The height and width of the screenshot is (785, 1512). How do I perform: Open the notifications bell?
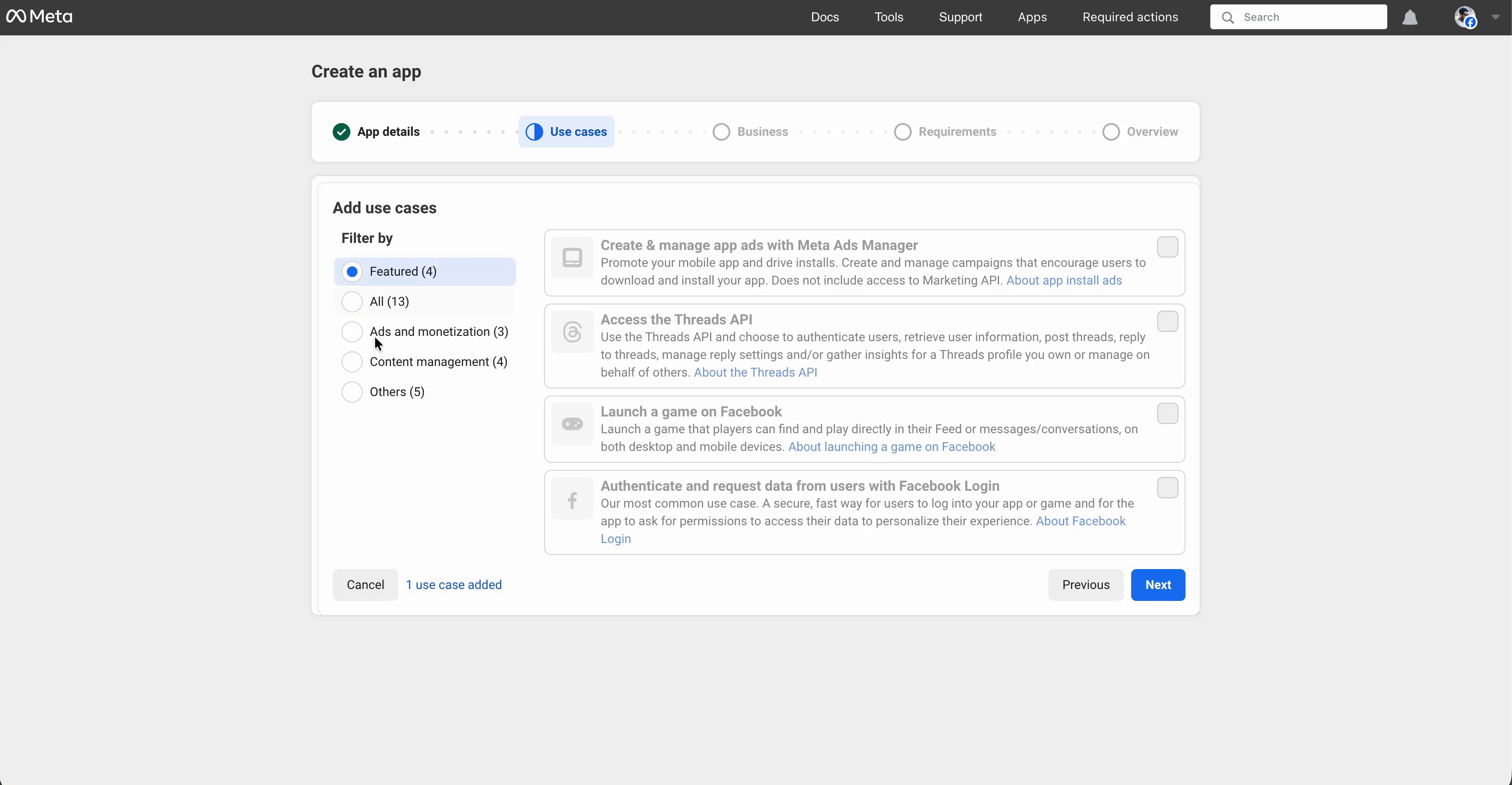tap(1410, 18)
